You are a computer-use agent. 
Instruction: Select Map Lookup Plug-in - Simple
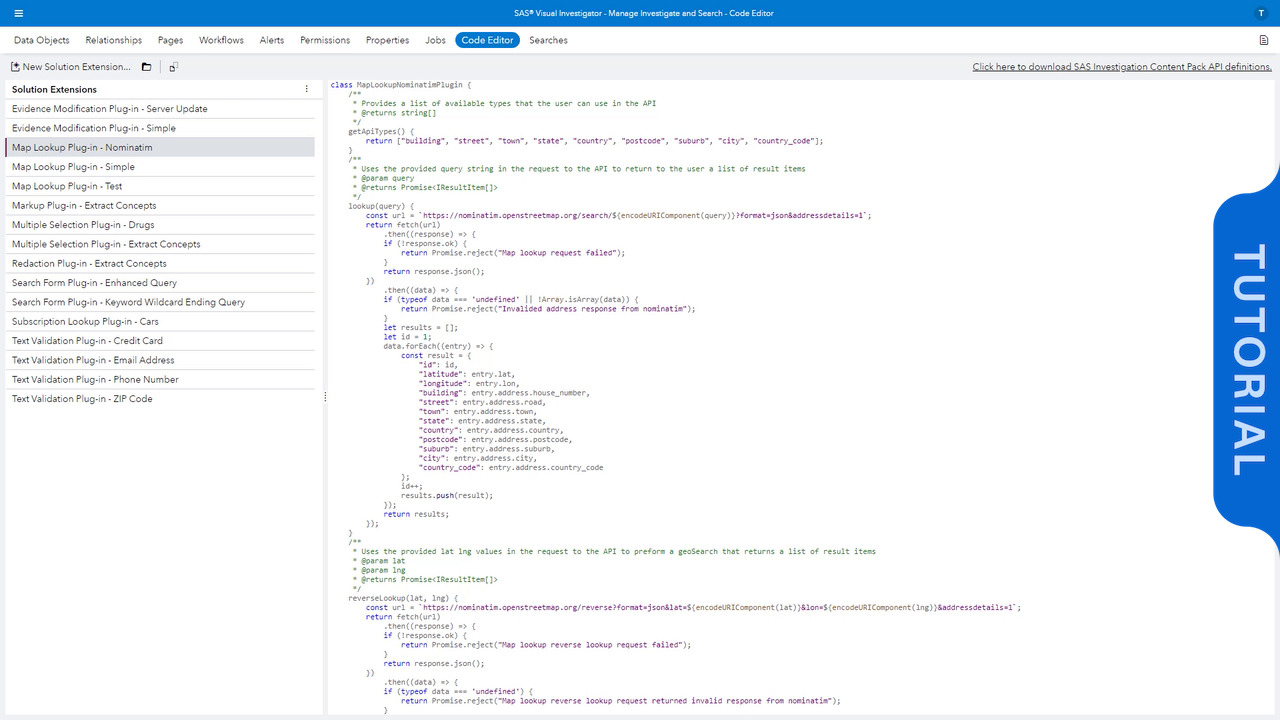point(160,167)
